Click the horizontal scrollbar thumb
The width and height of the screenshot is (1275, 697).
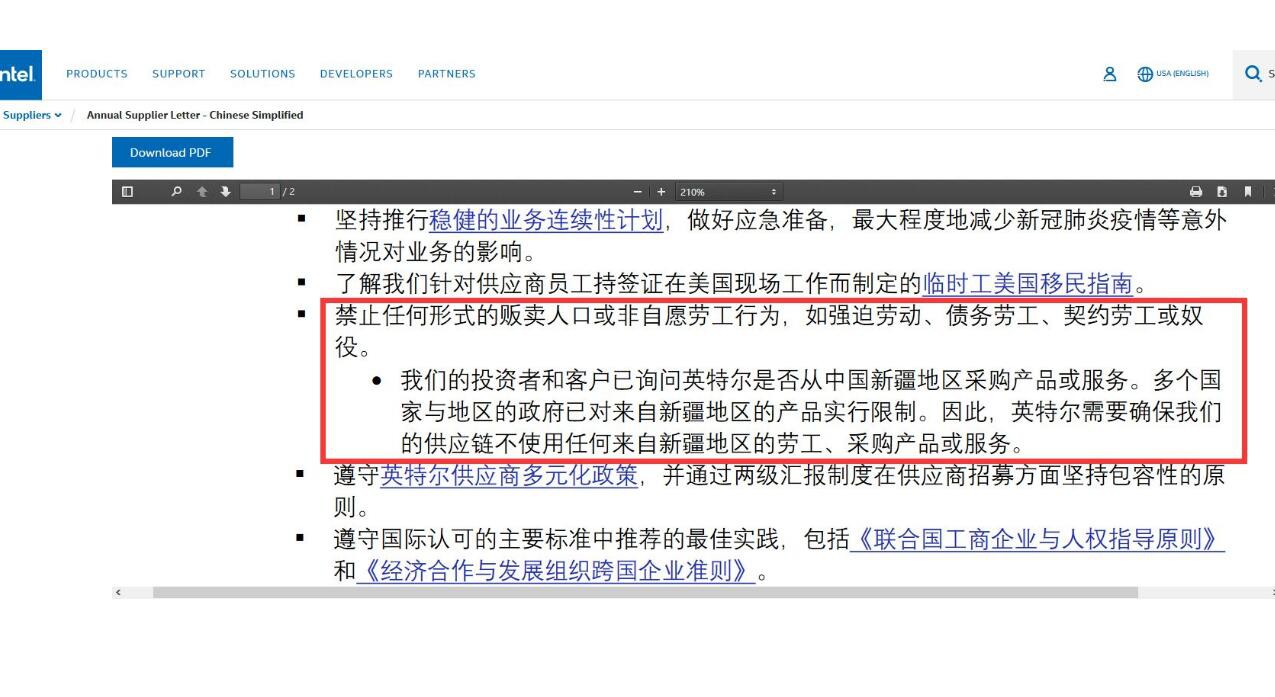click(x=645, y=592)
